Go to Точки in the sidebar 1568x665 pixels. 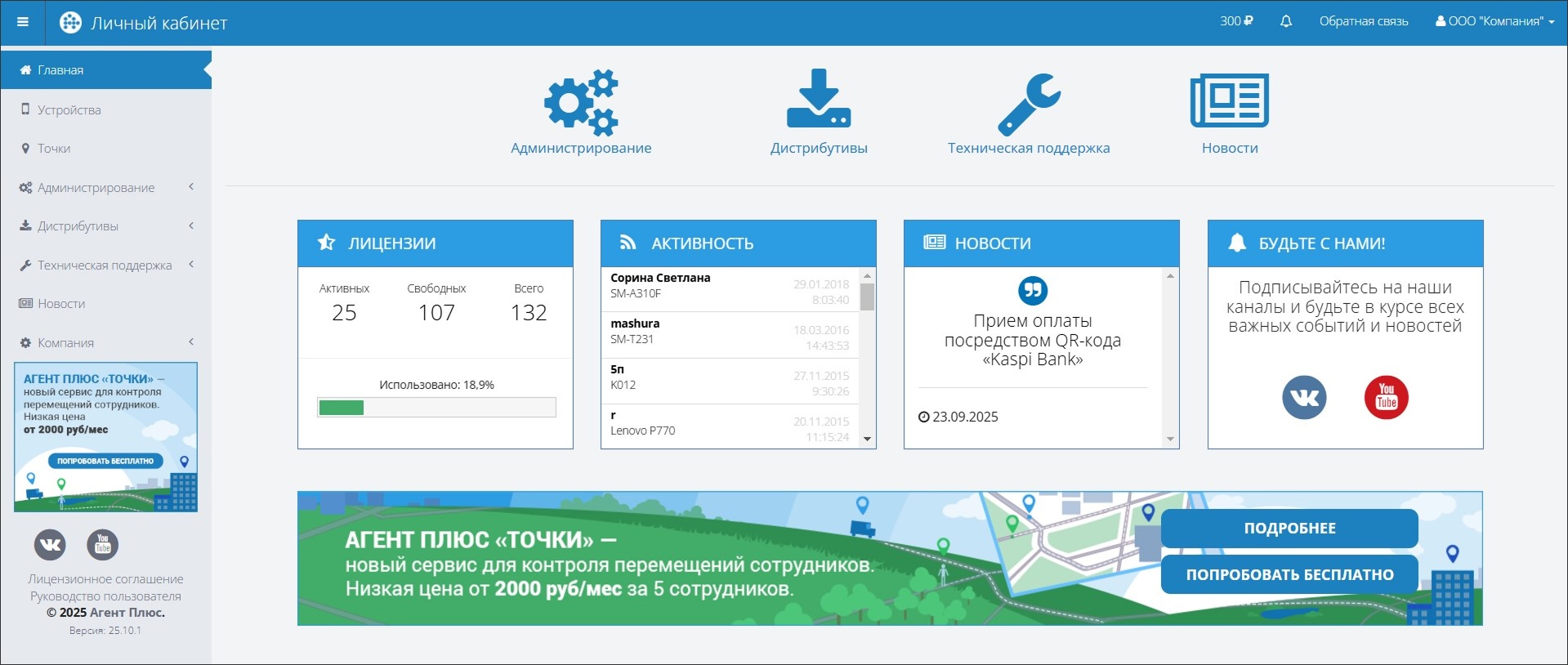click(x=54, y=149)
